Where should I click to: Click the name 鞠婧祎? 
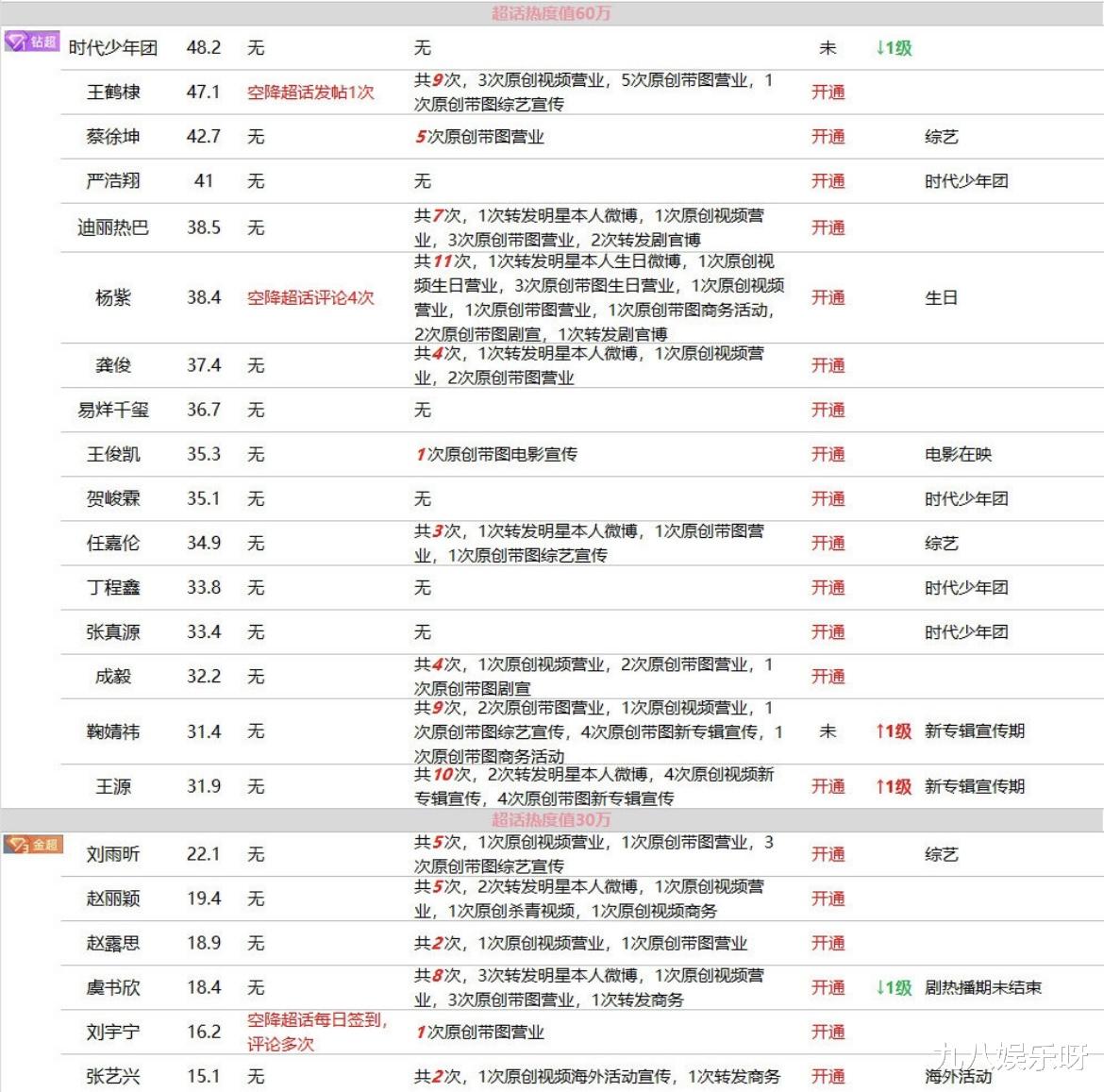(112, 731)
